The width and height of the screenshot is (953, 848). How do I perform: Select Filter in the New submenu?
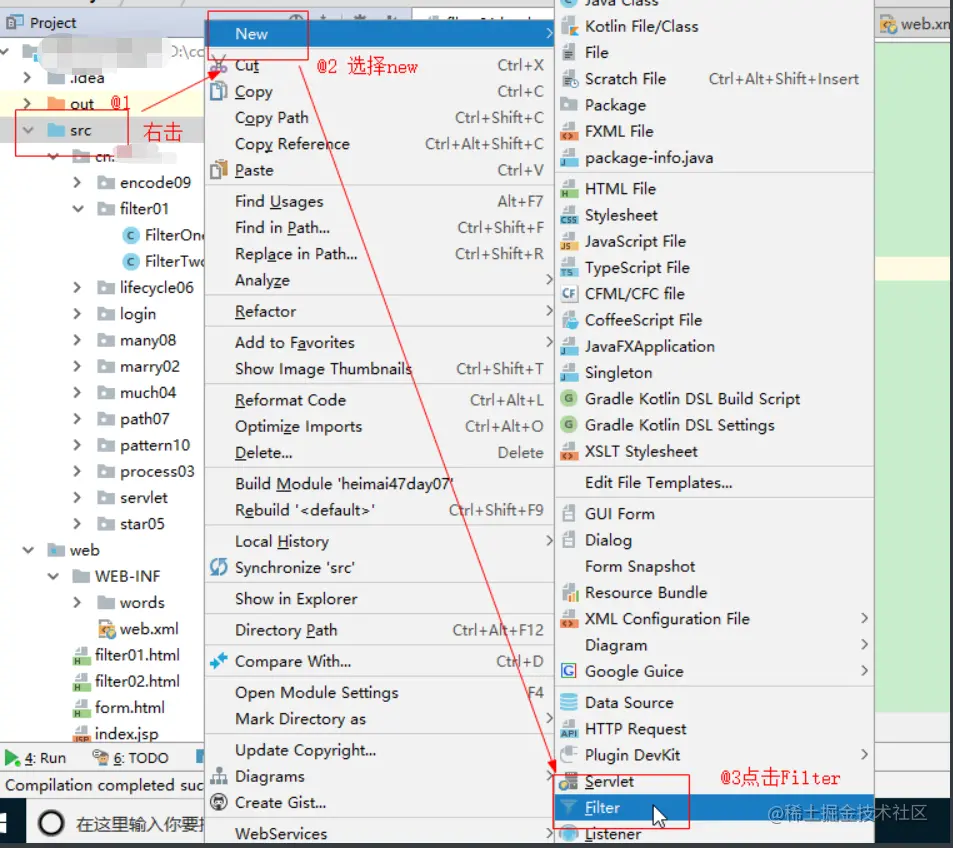(715, 808)
